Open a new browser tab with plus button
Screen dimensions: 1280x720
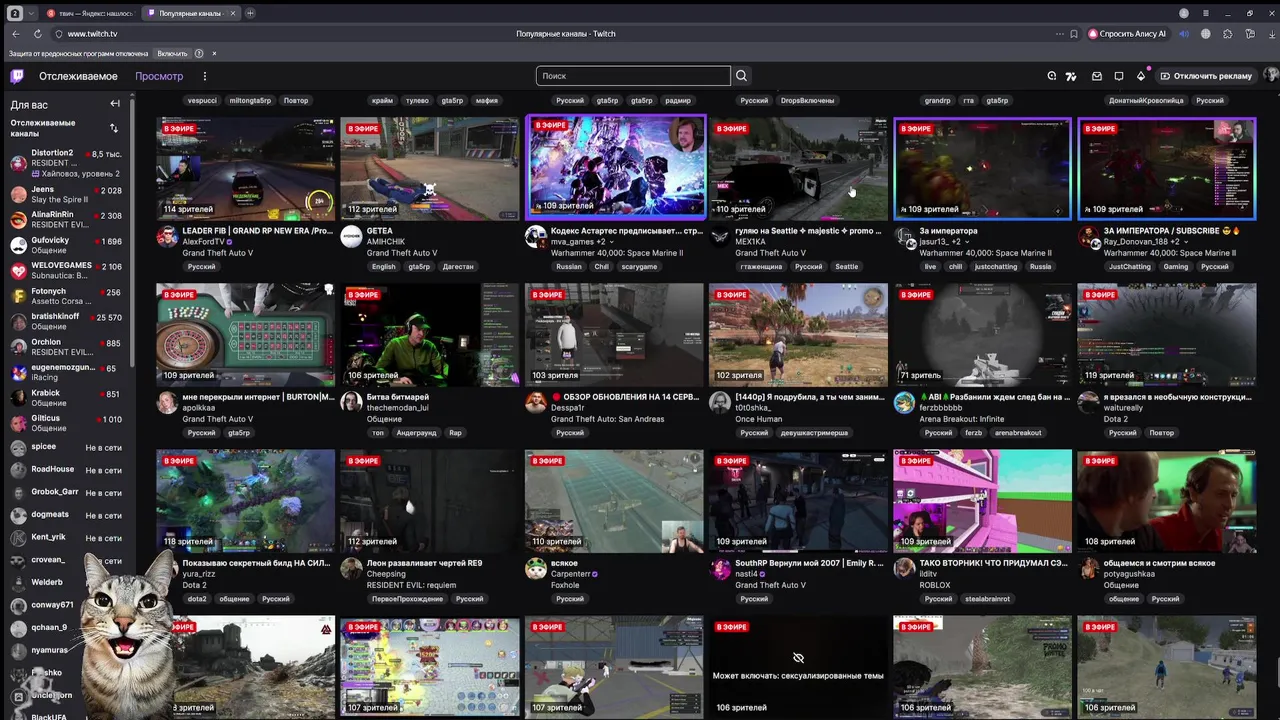pos(250,13)
